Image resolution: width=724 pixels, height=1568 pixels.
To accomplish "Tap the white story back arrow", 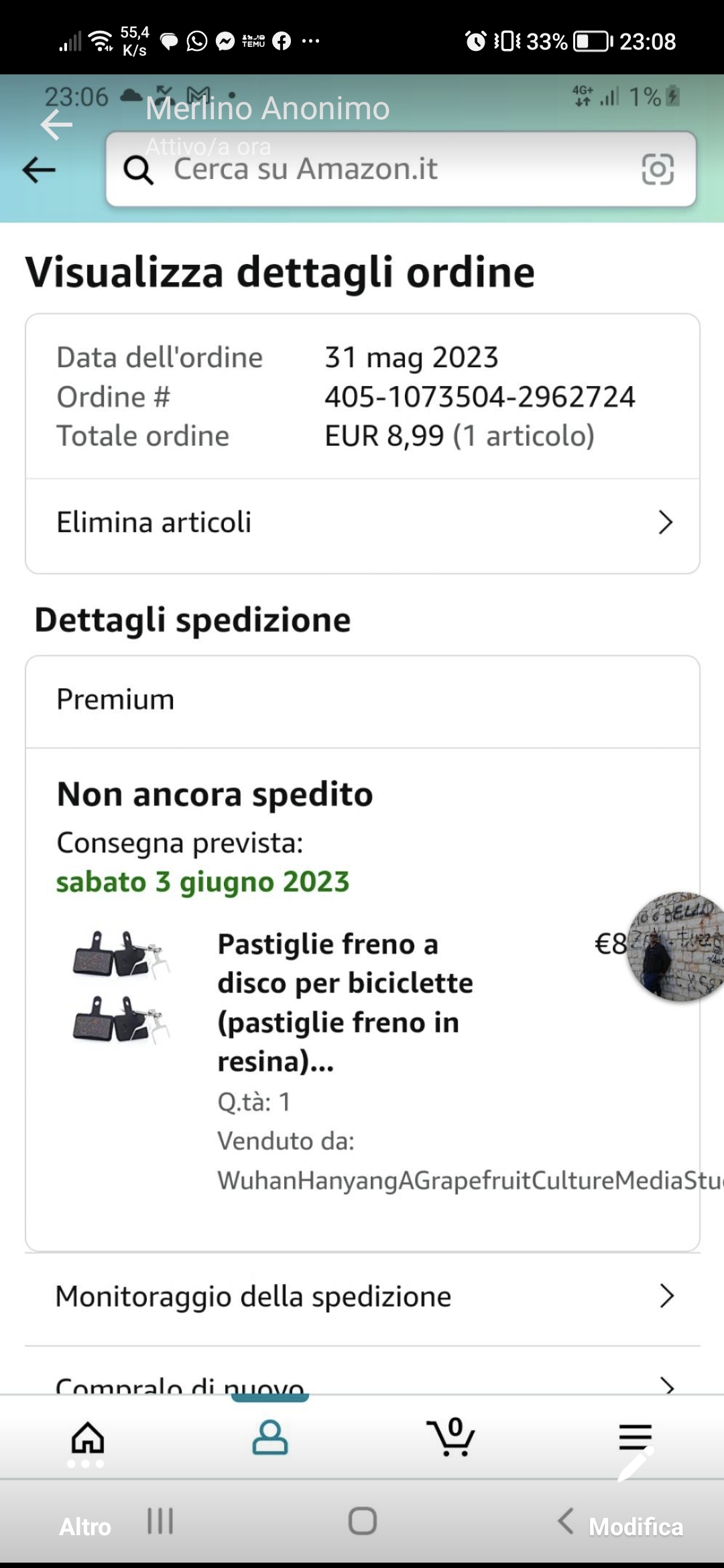I will click(x=56, y=125).
